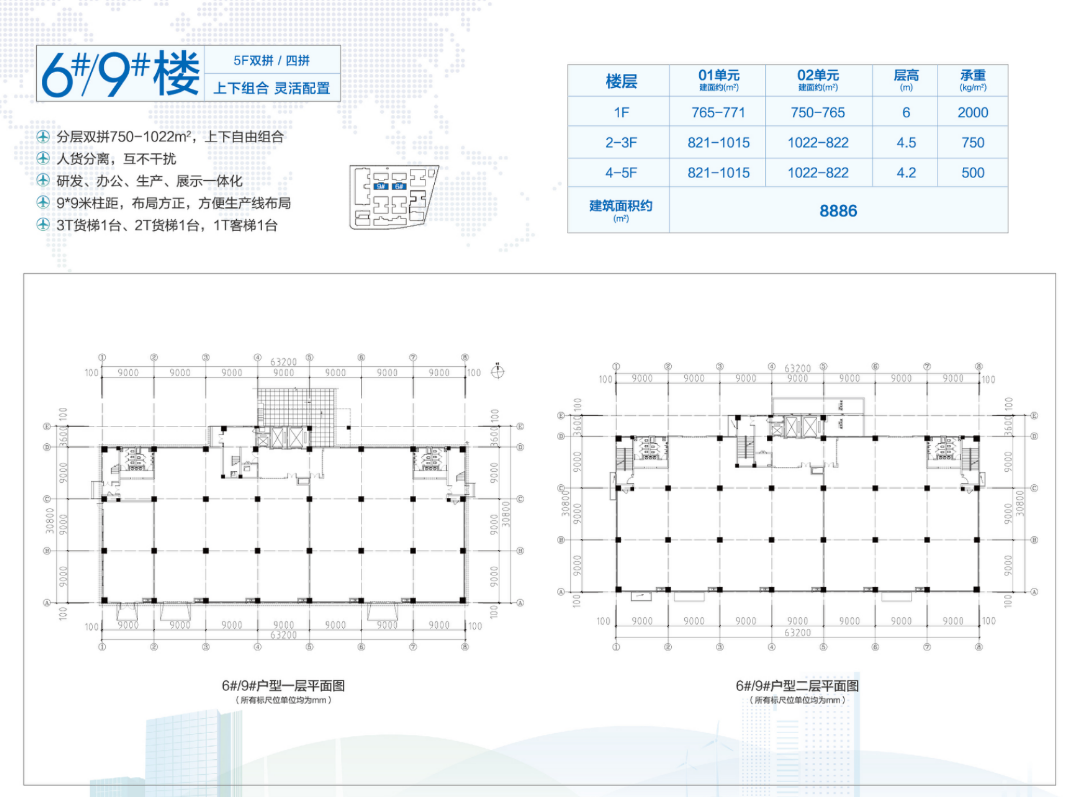Click the 上下组合 灵活配置 blue banner
Screen dimensions: 1070x797
[x=272, y=88]
